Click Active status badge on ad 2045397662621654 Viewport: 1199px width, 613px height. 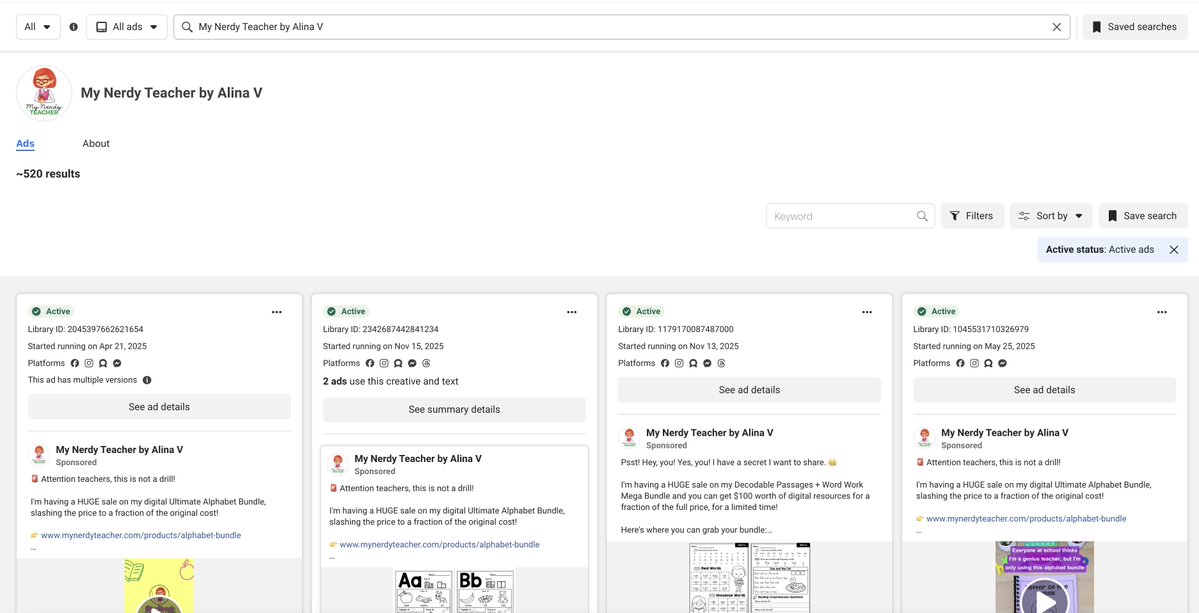tap(51, 312)
